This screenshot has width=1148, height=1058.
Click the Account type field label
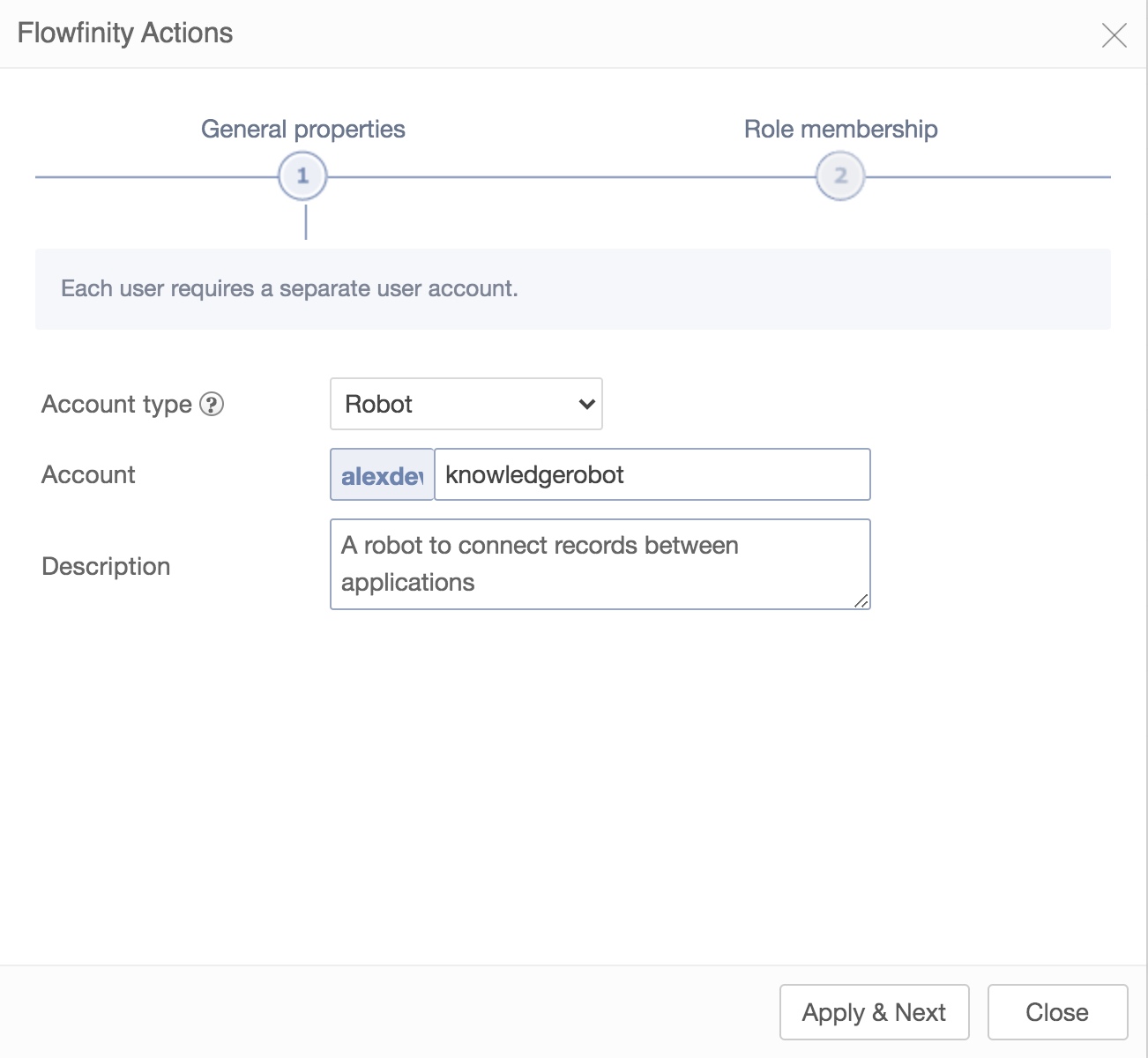pyautogui.click(x=116, y=405)
